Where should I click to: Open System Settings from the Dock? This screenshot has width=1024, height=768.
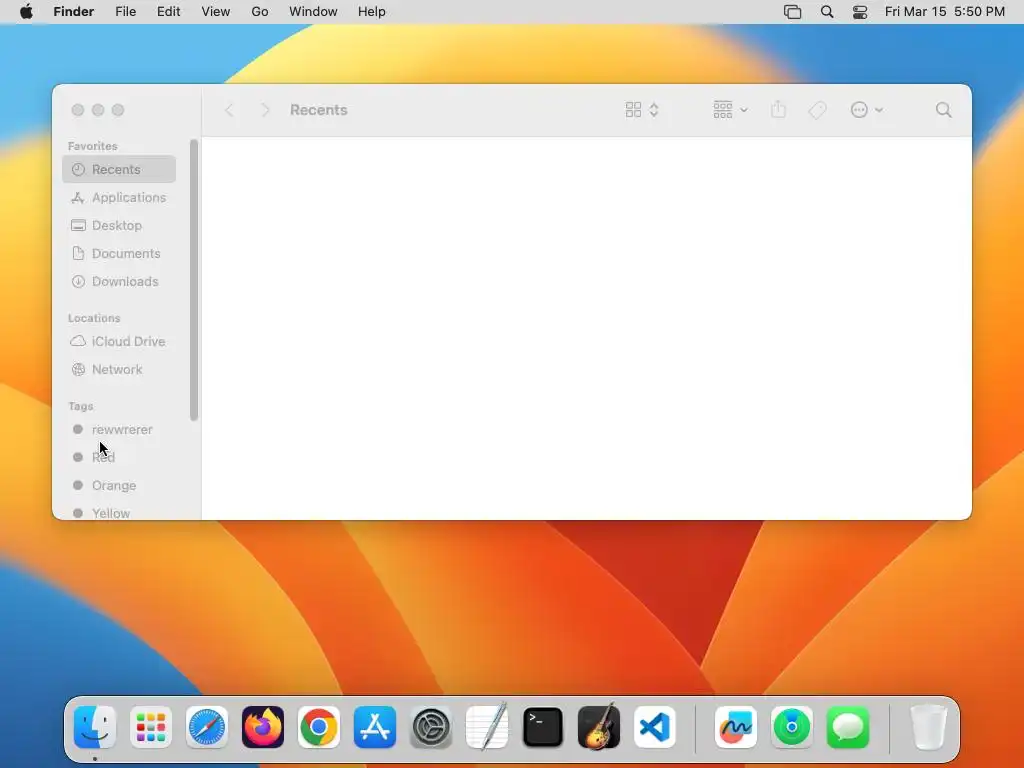tap(431, 727)
